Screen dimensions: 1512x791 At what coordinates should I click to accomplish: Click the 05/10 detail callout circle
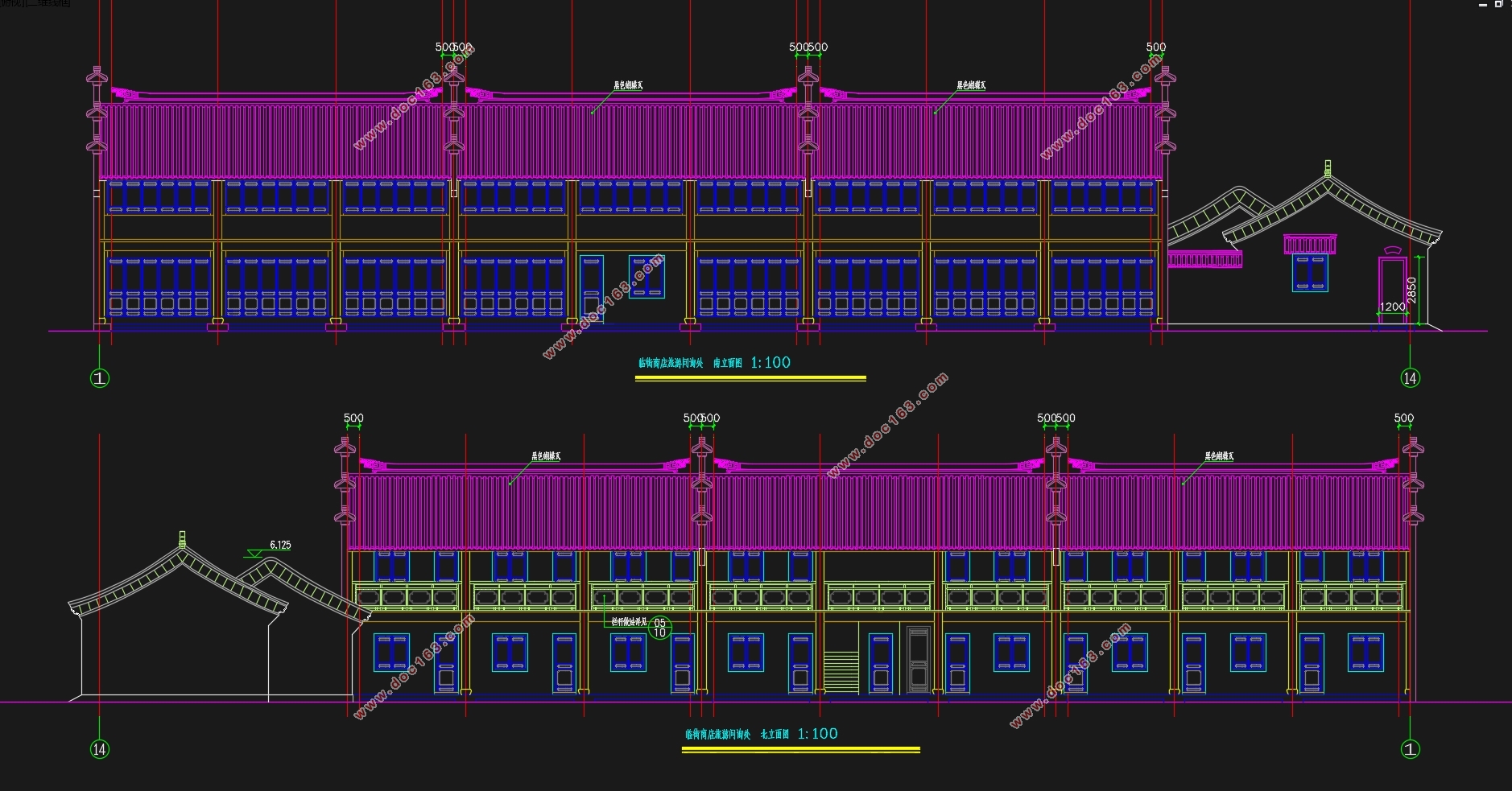[659, 628]
